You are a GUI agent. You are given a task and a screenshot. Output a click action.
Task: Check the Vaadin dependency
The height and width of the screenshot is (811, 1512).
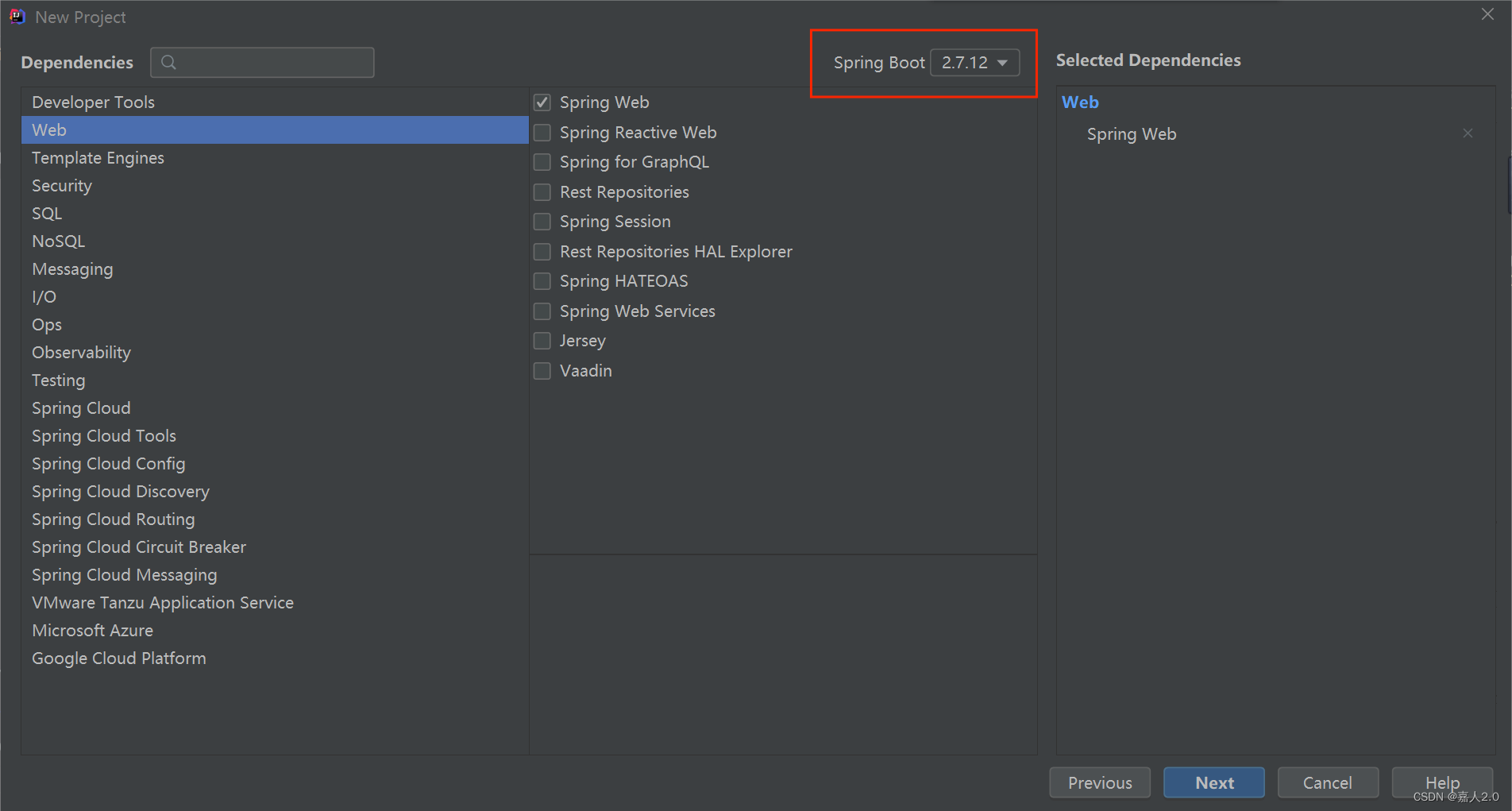pos(542,371)
